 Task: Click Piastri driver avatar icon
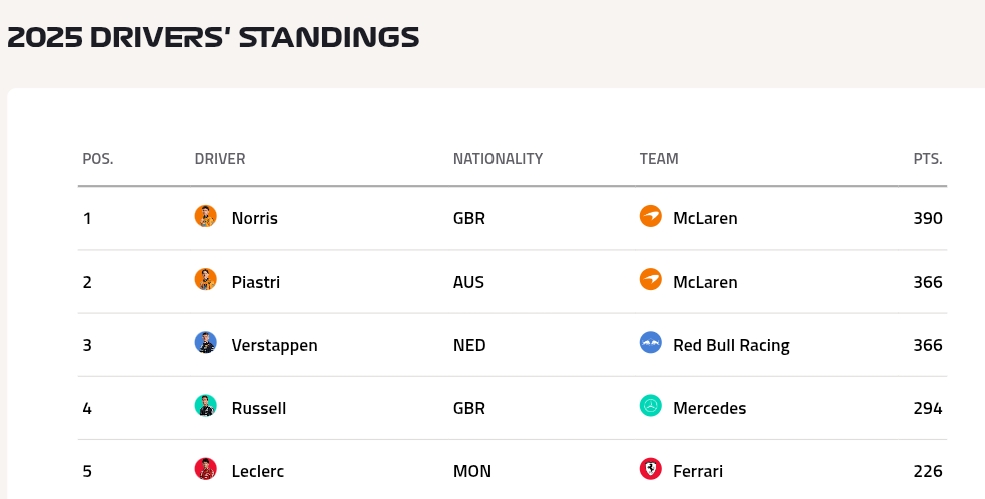tap(205, 280)
